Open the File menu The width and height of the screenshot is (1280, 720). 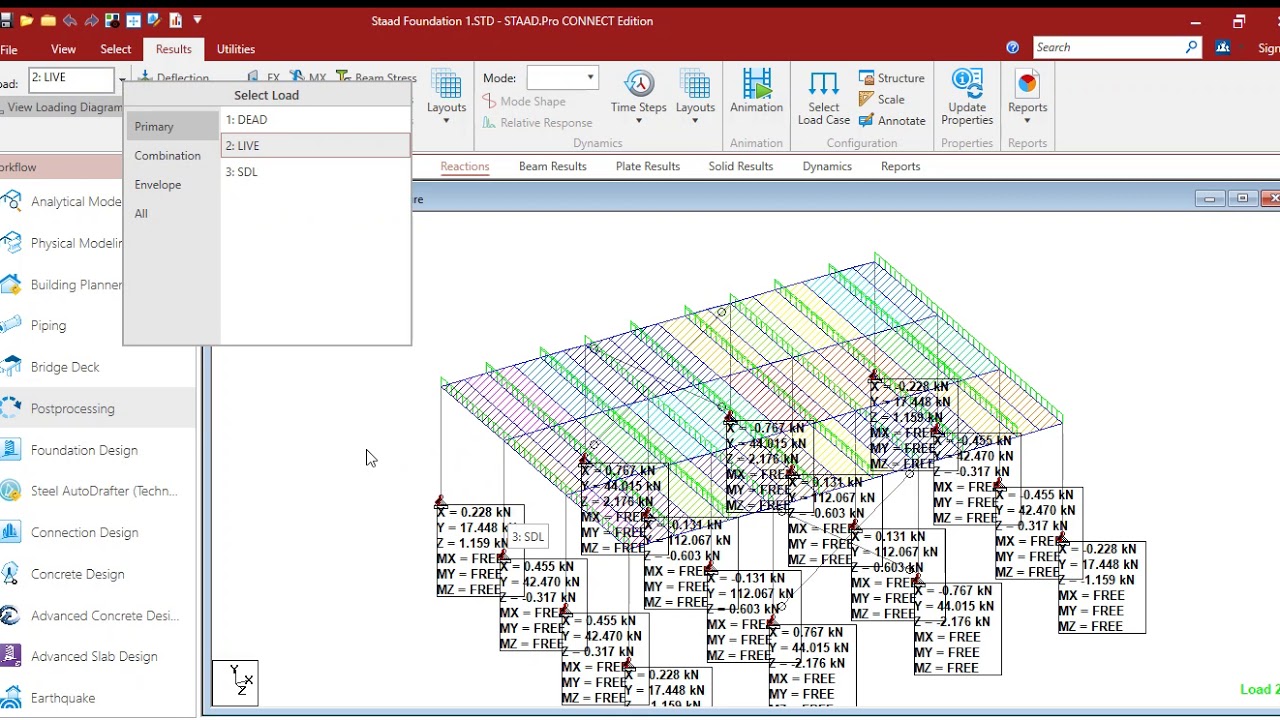tap(9, 49)
